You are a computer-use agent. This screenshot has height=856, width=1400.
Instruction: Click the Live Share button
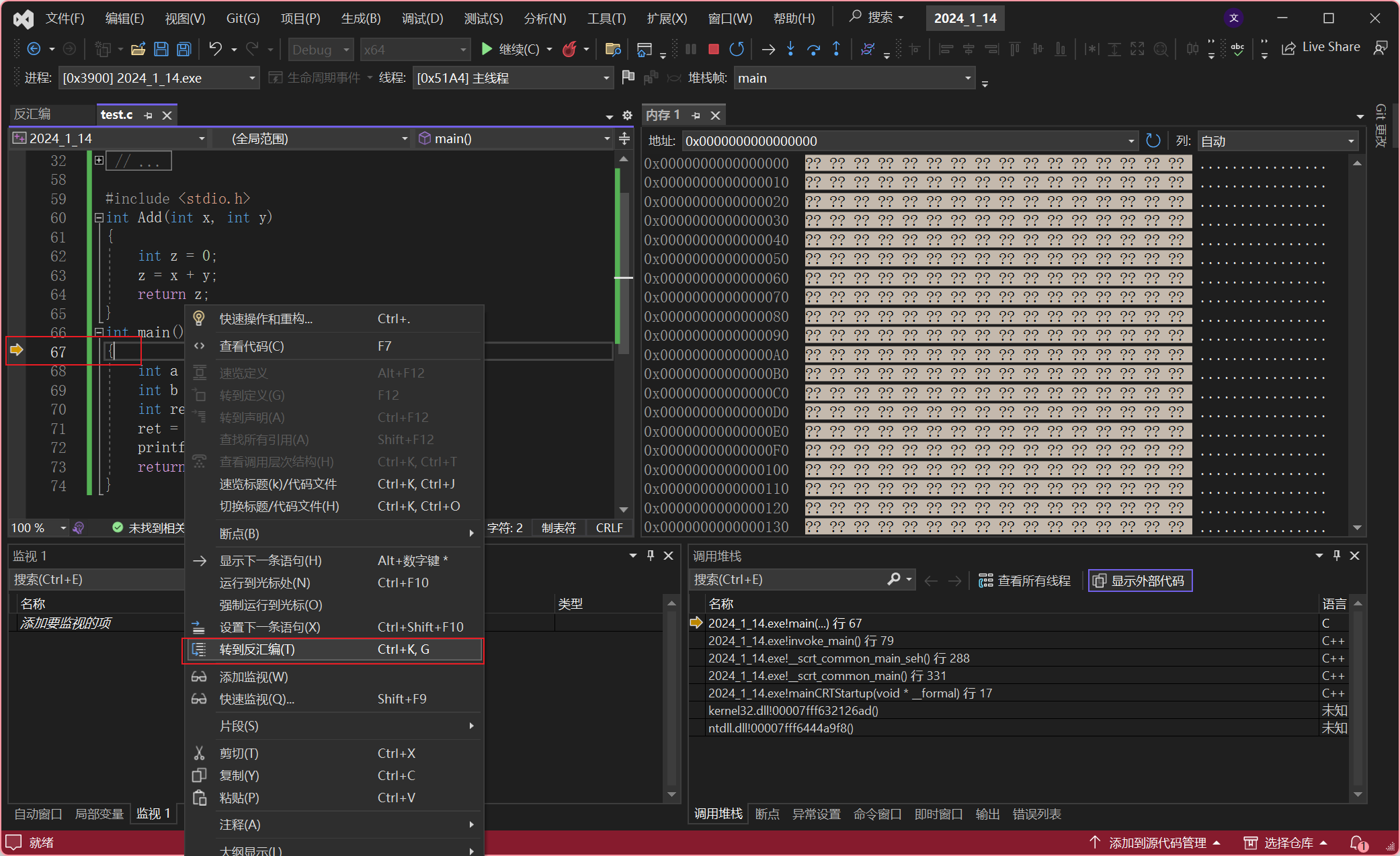[x=1321, y=47]
